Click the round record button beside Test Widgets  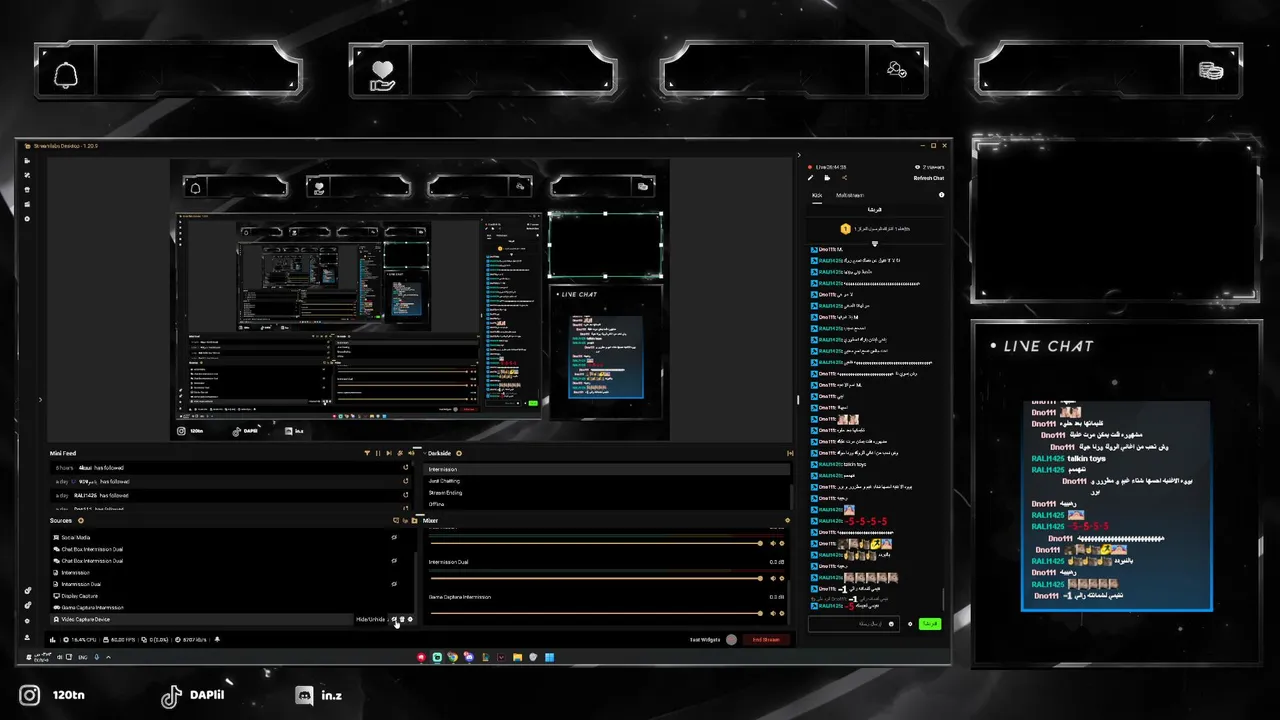point(731,639)
